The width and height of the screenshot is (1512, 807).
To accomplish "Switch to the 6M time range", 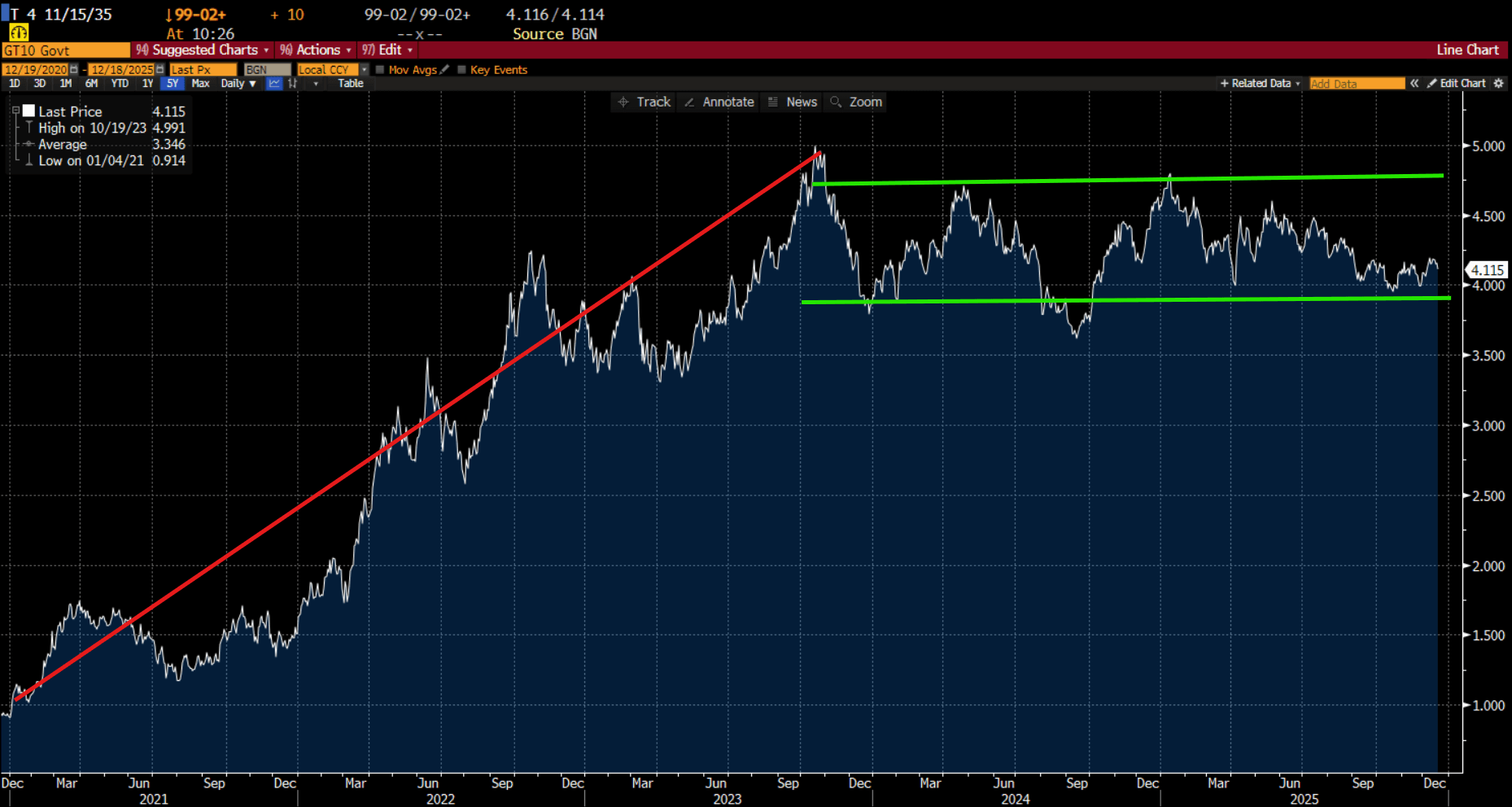I will coord(92,84).
